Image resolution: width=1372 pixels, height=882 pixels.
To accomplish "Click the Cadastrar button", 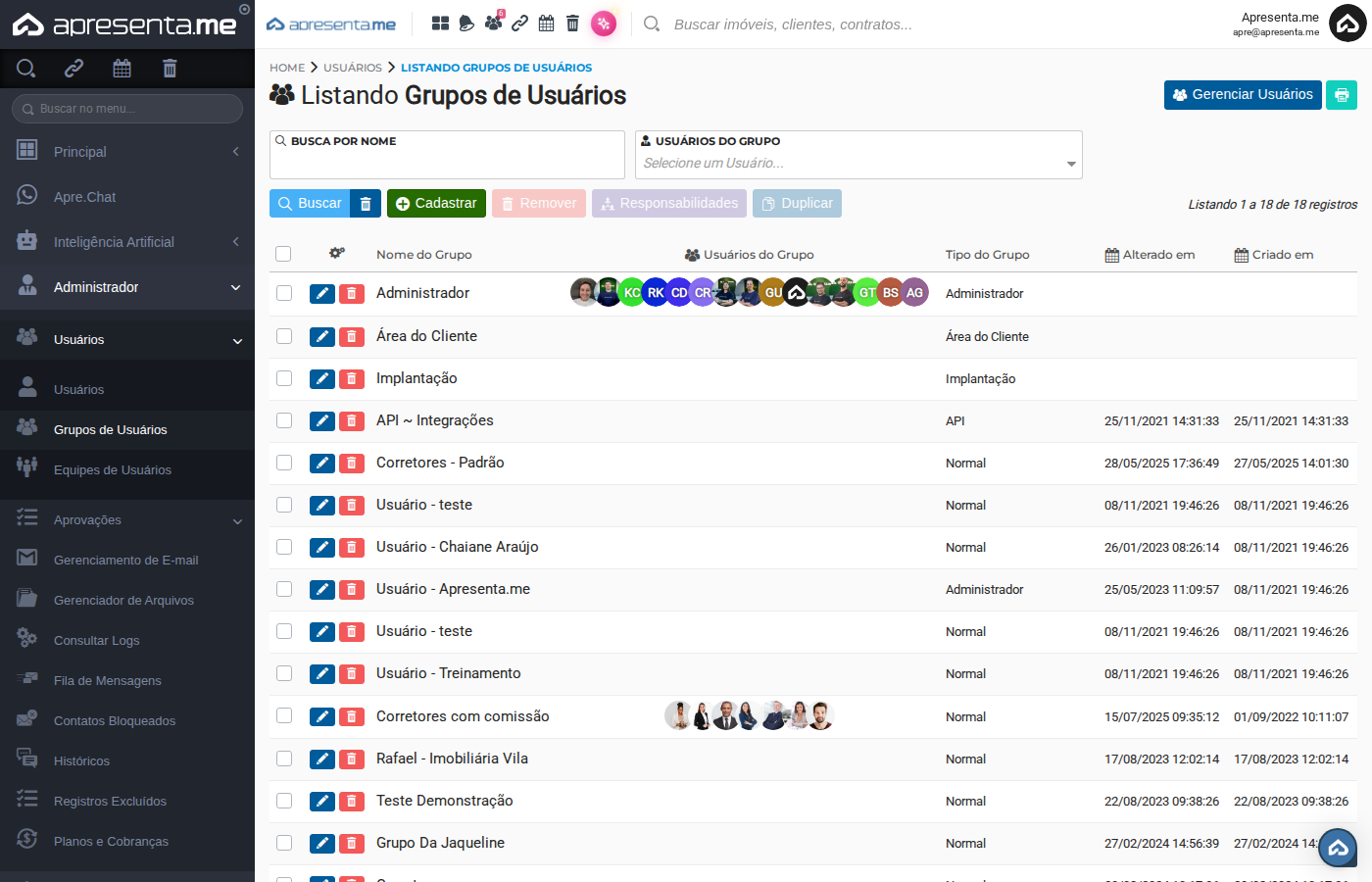I will click(x=436, y=204).
